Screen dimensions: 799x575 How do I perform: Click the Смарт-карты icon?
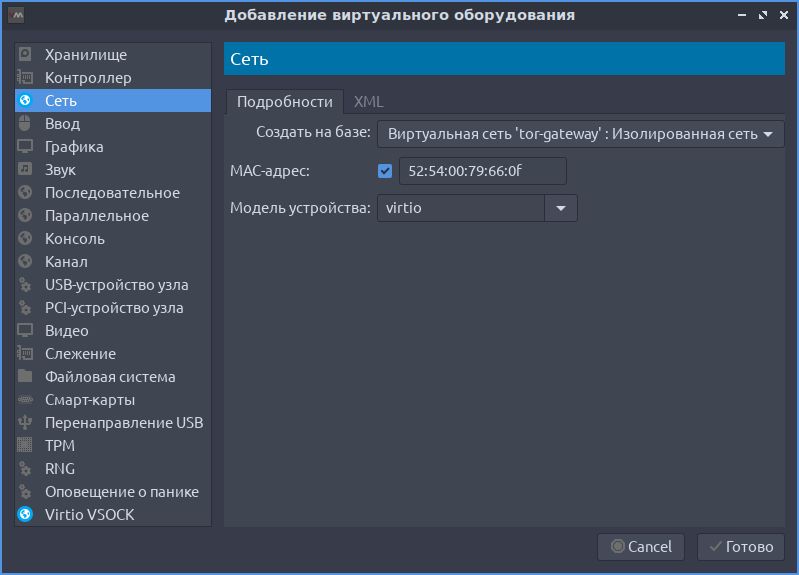click(x=25, y=400)
